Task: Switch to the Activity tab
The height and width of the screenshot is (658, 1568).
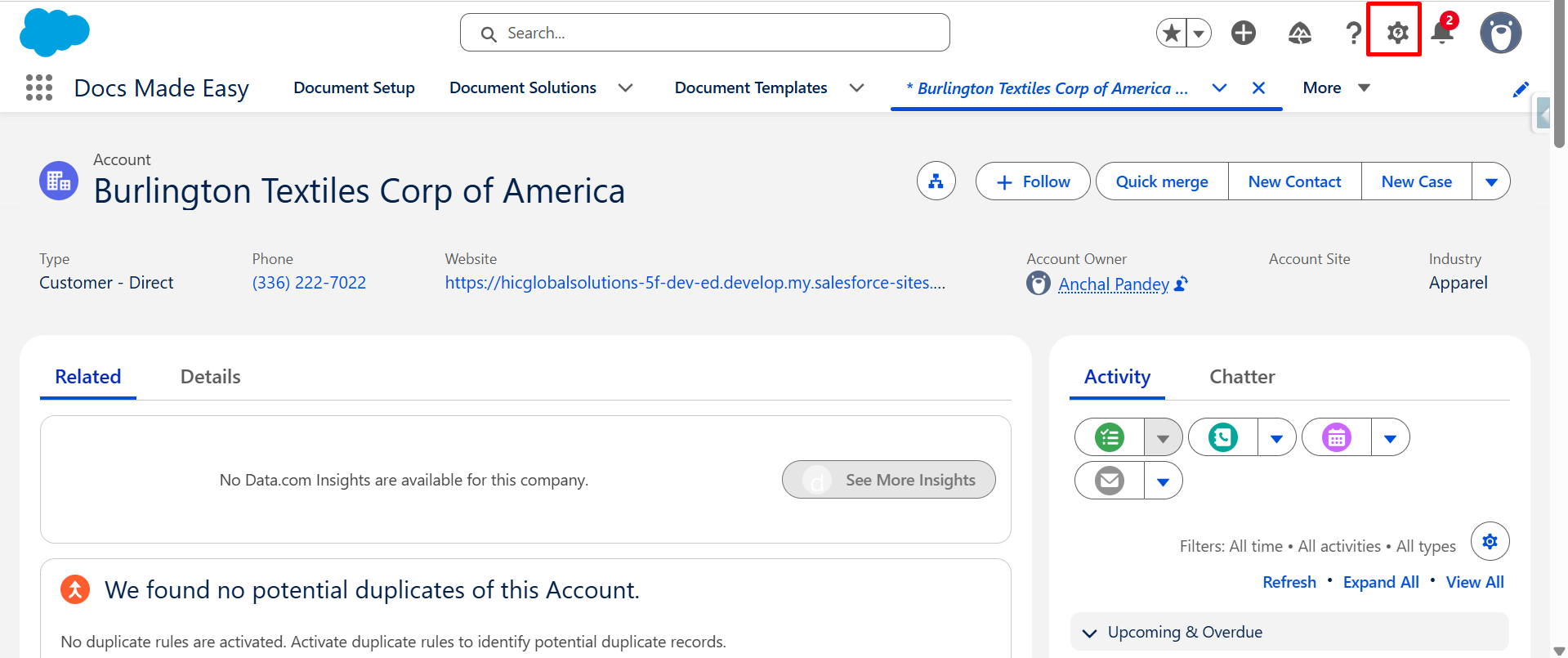Action: [x=1117, y=377]
